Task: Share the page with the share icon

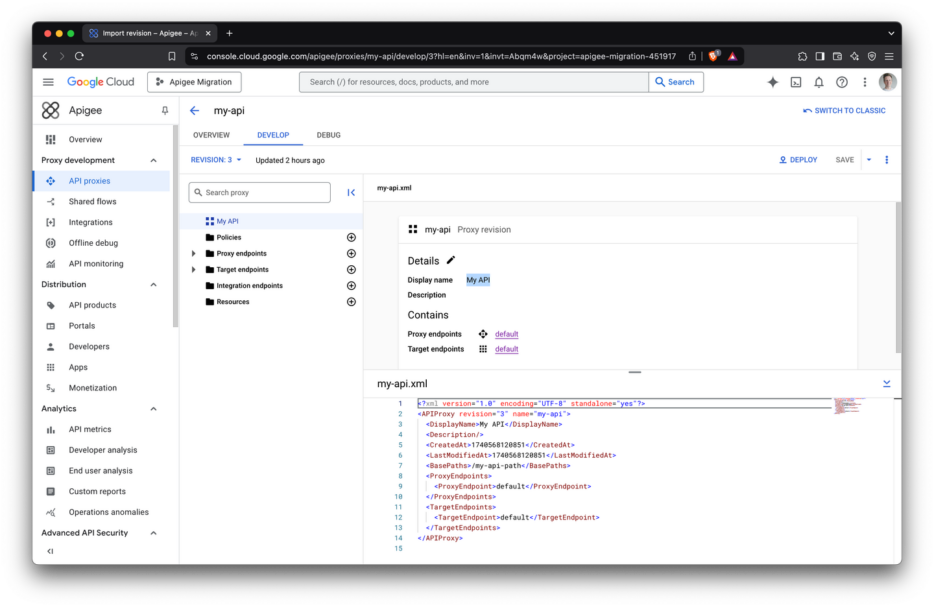Action: 692,56
